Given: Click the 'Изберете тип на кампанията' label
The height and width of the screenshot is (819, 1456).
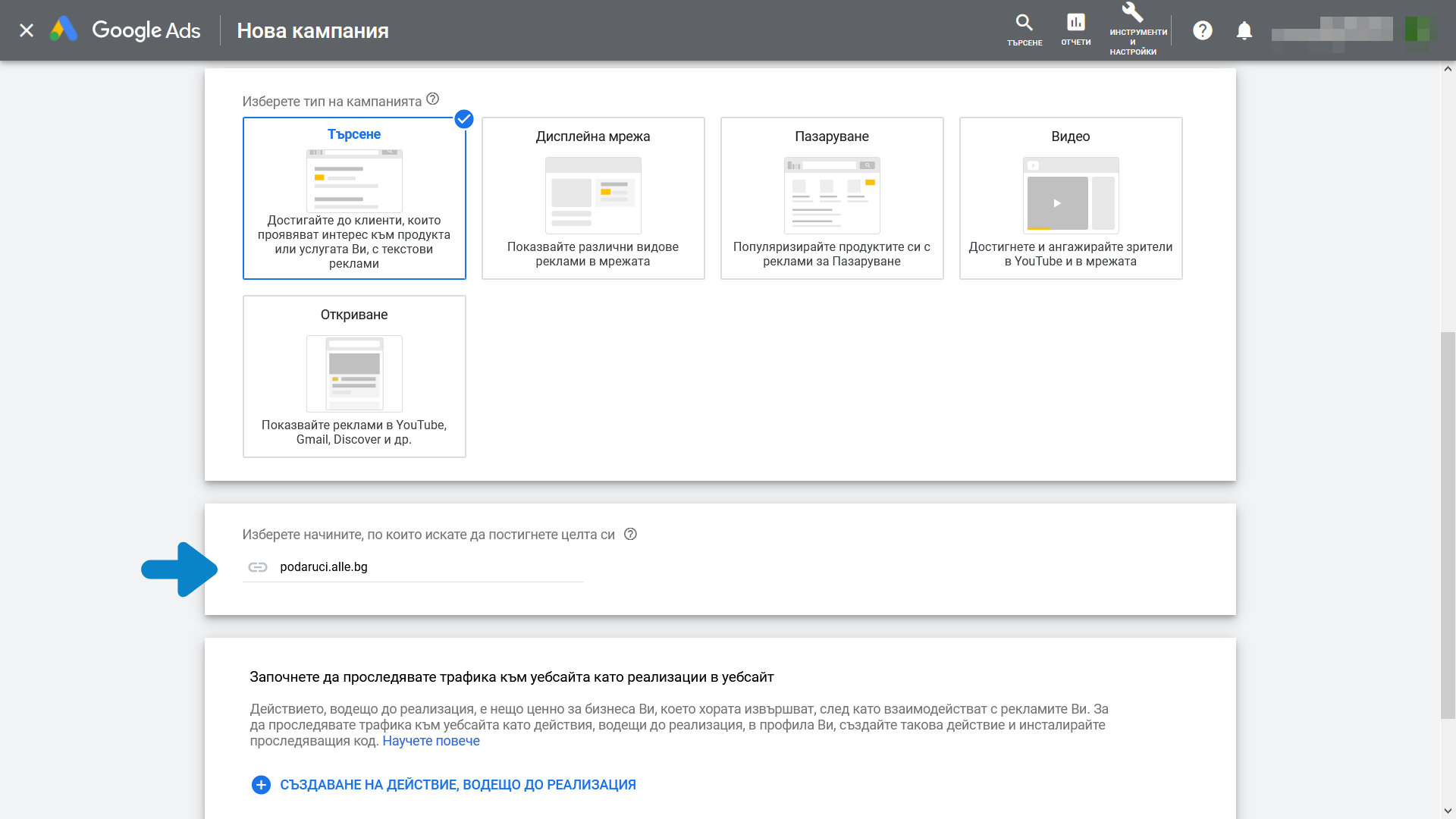Looking at the screenshot, I should click(332, 102).
